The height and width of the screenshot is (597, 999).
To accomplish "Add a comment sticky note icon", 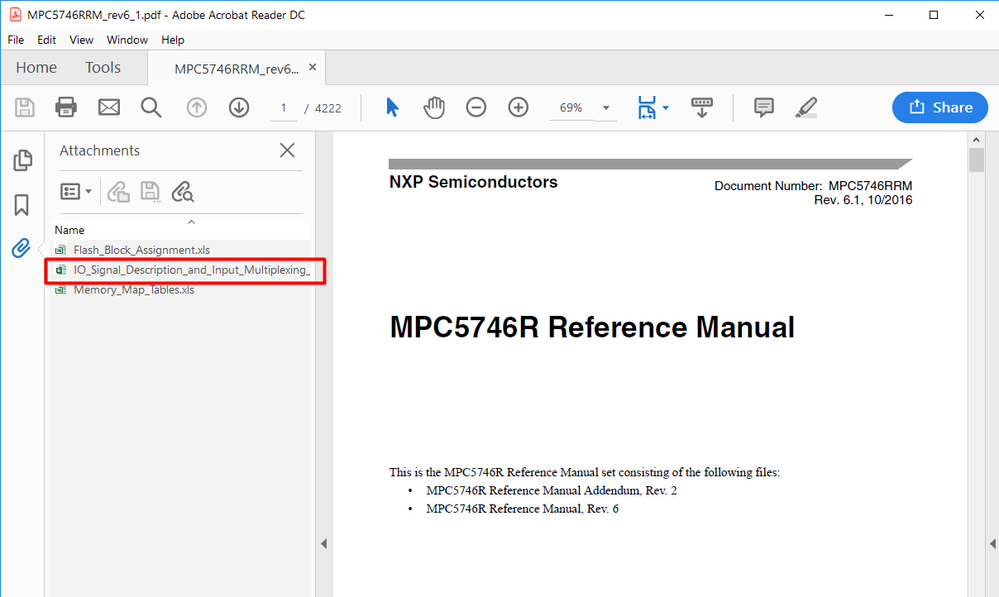I will [763, 107].
